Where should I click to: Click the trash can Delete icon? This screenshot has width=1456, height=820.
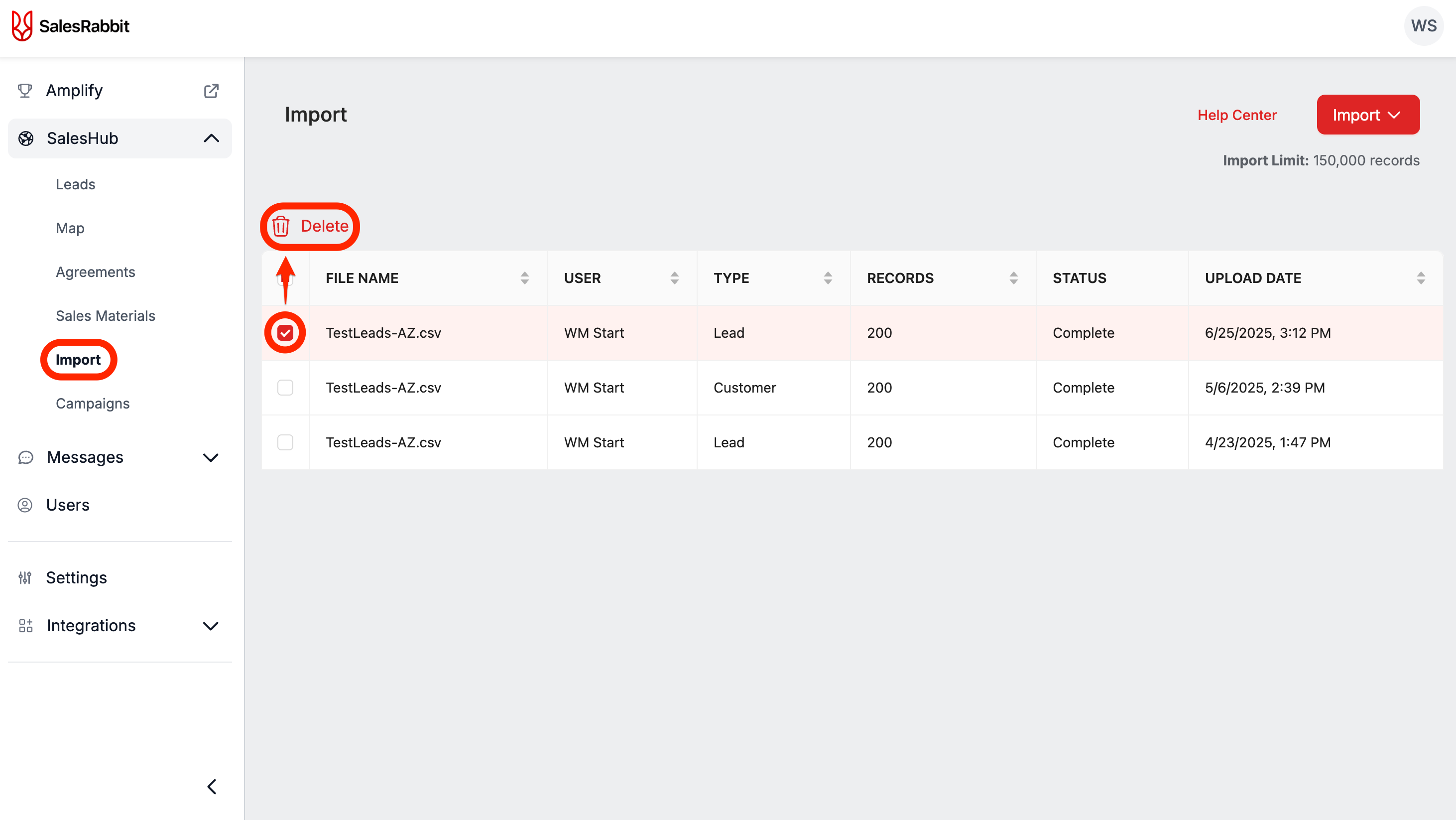point(281,226)
